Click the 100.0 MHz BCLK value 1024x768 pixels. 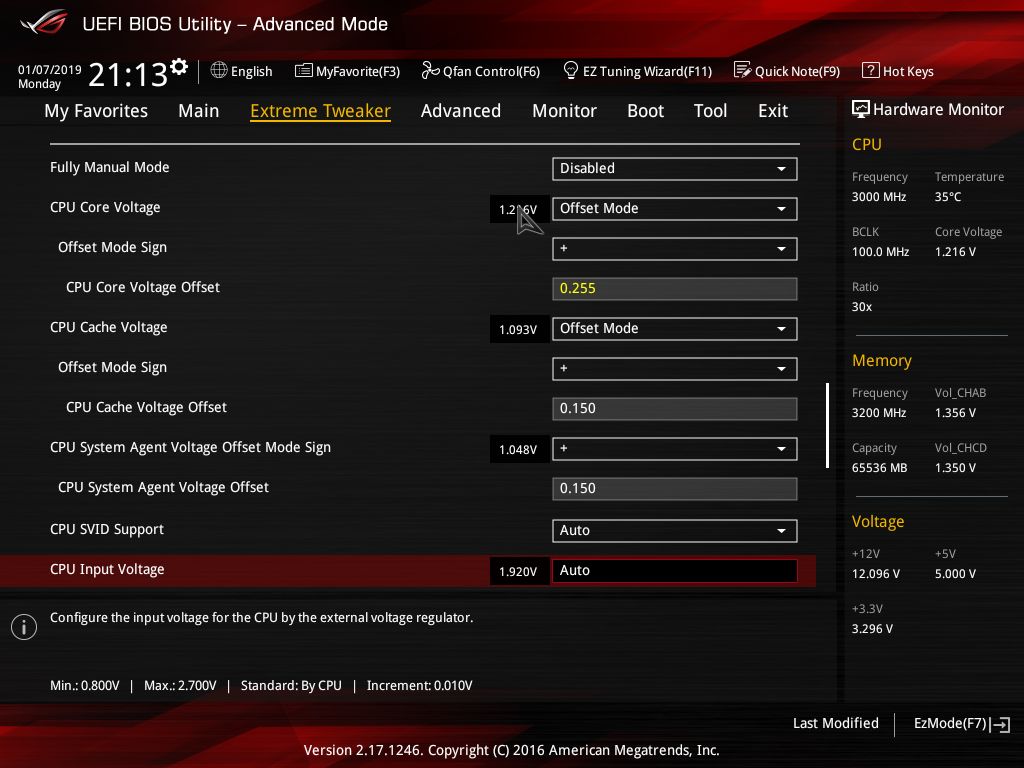(x=880, y=251)
